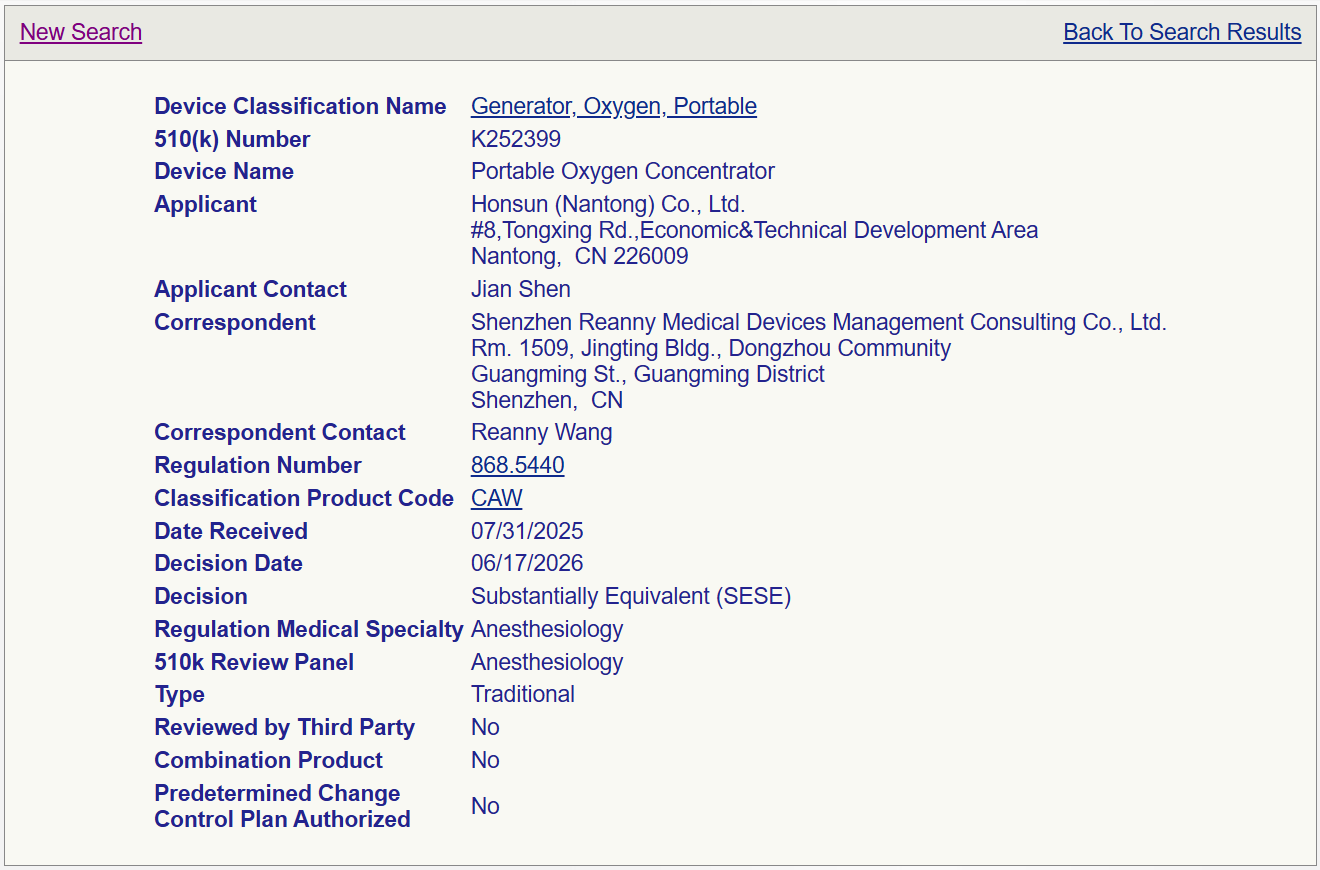Screen dimensions: 1320x870
Task: Select the 510(k) number K252399
Action: coord(516,139)
